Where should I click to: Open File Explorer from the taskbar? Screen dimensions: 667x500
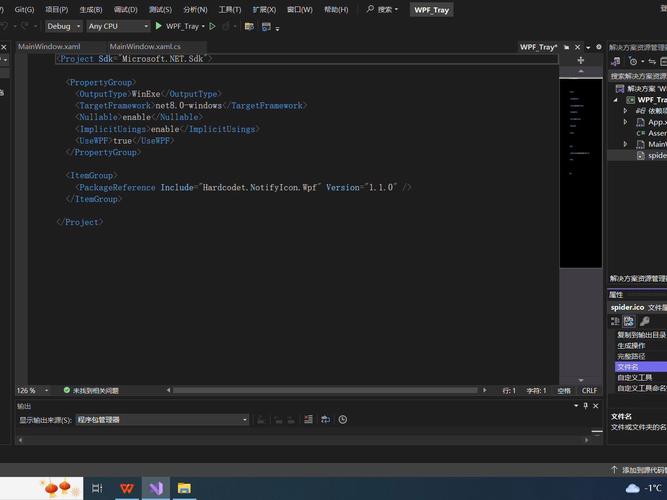[184, 488]
